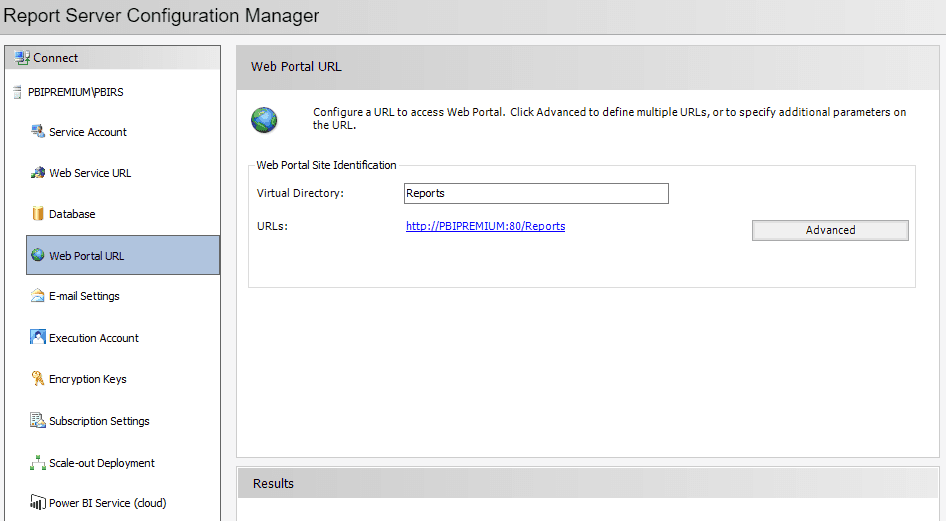The width and height of the screenshot is (946, 521).
Task: Click the Virtual Directory text field
Action: click(x=536, y=194)
